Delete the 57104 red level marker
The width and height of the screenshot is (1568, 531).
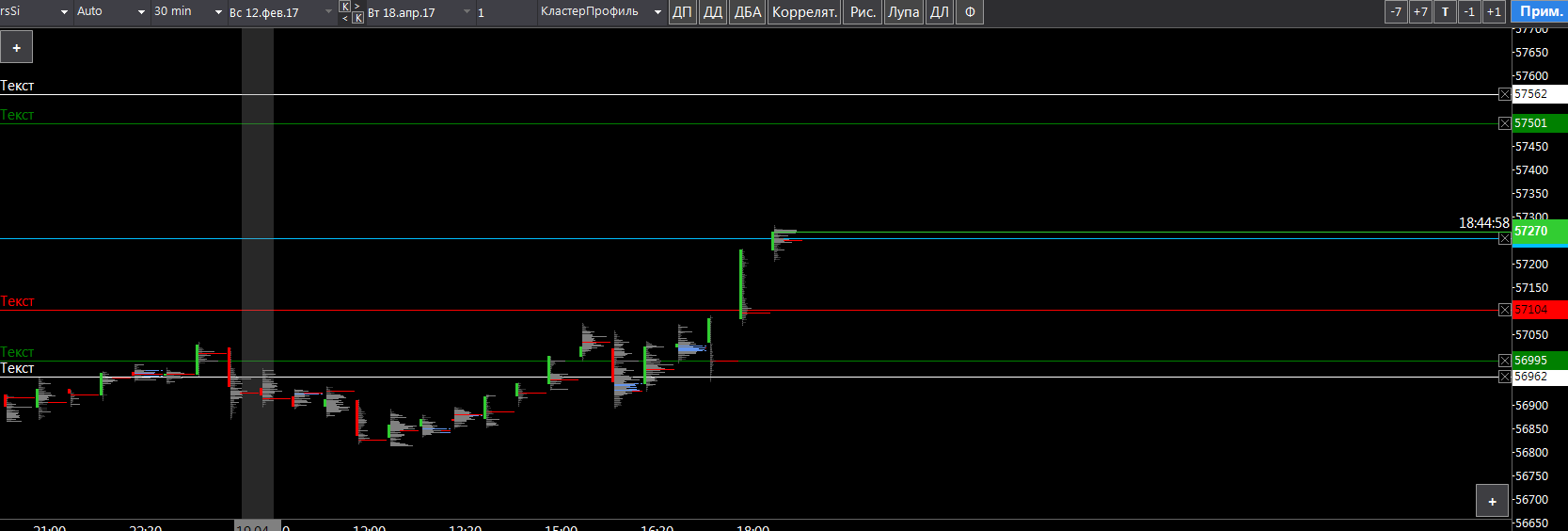(1504, 310)
